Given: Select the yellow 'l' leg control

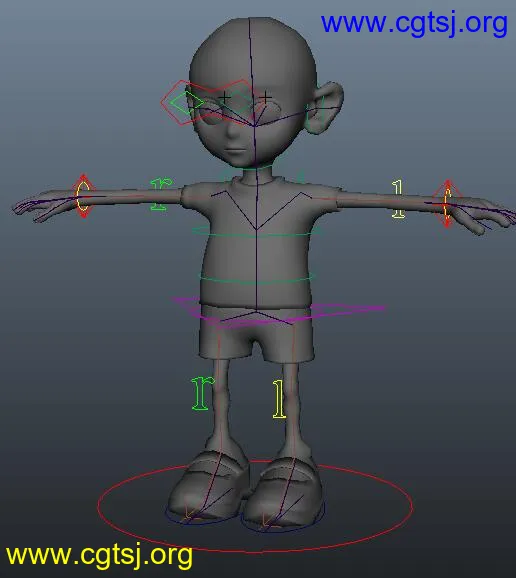Looking at the screenshot, I should pyautogui.click(x=279, y=400).
